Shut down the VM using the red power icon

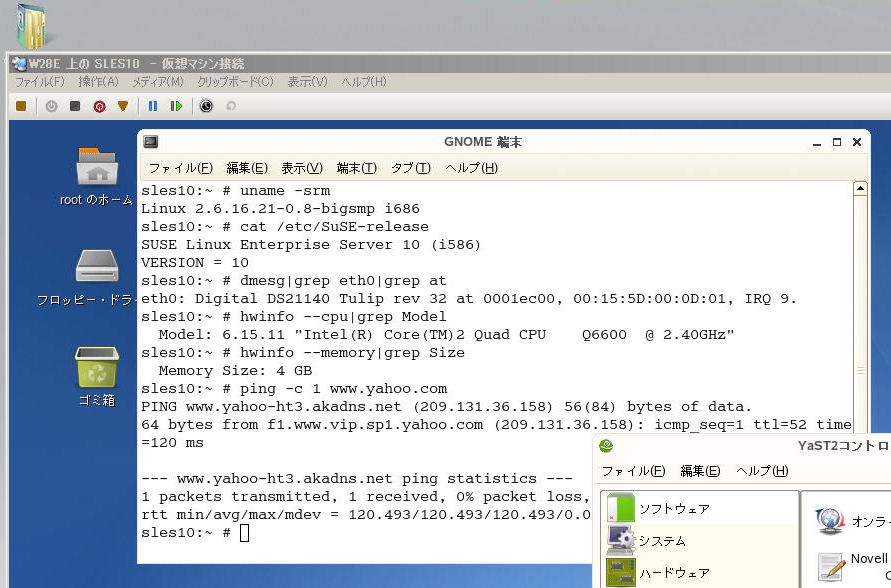[x=99, y=106]
